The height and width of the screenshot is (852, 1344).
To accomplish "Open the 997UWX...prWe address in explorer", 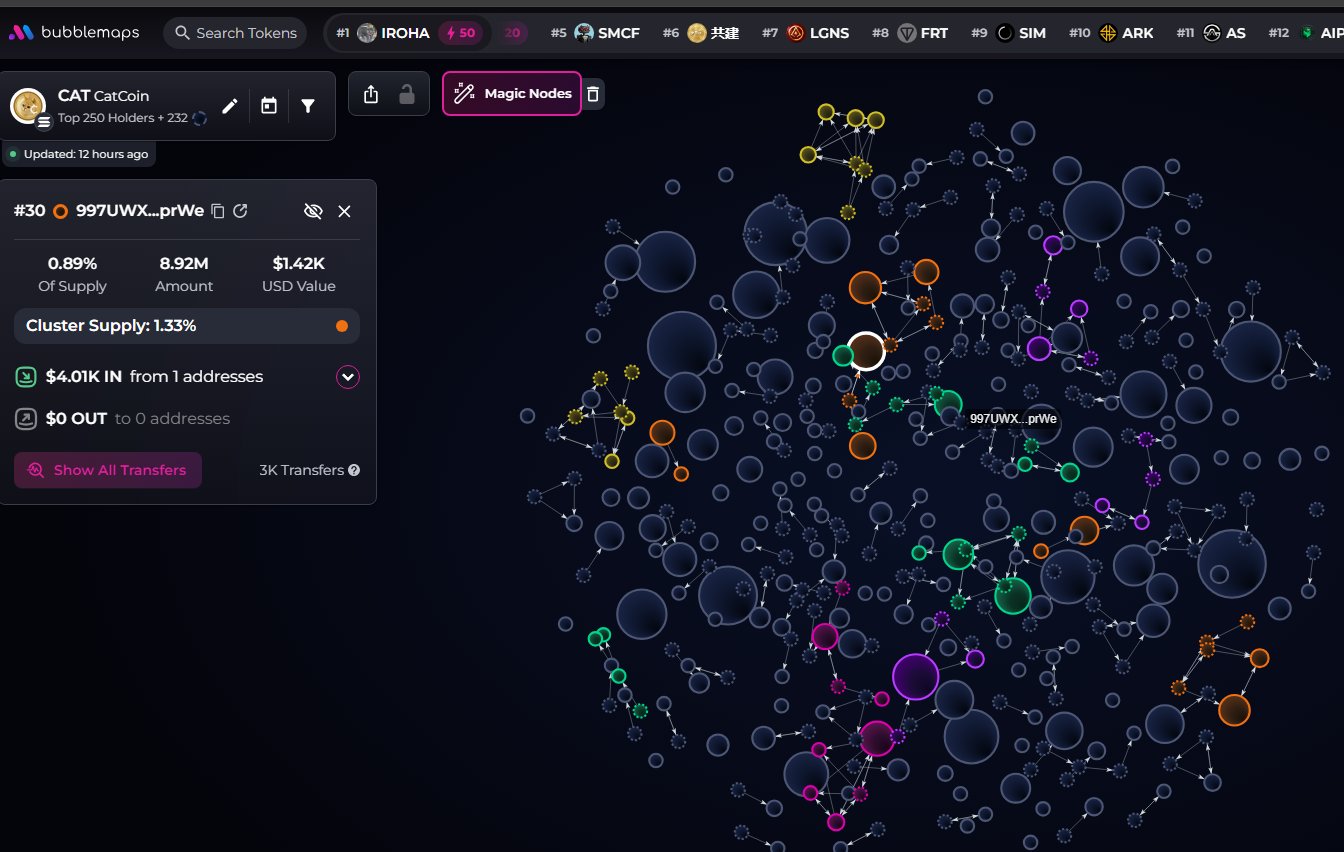I will pos(241,211).
